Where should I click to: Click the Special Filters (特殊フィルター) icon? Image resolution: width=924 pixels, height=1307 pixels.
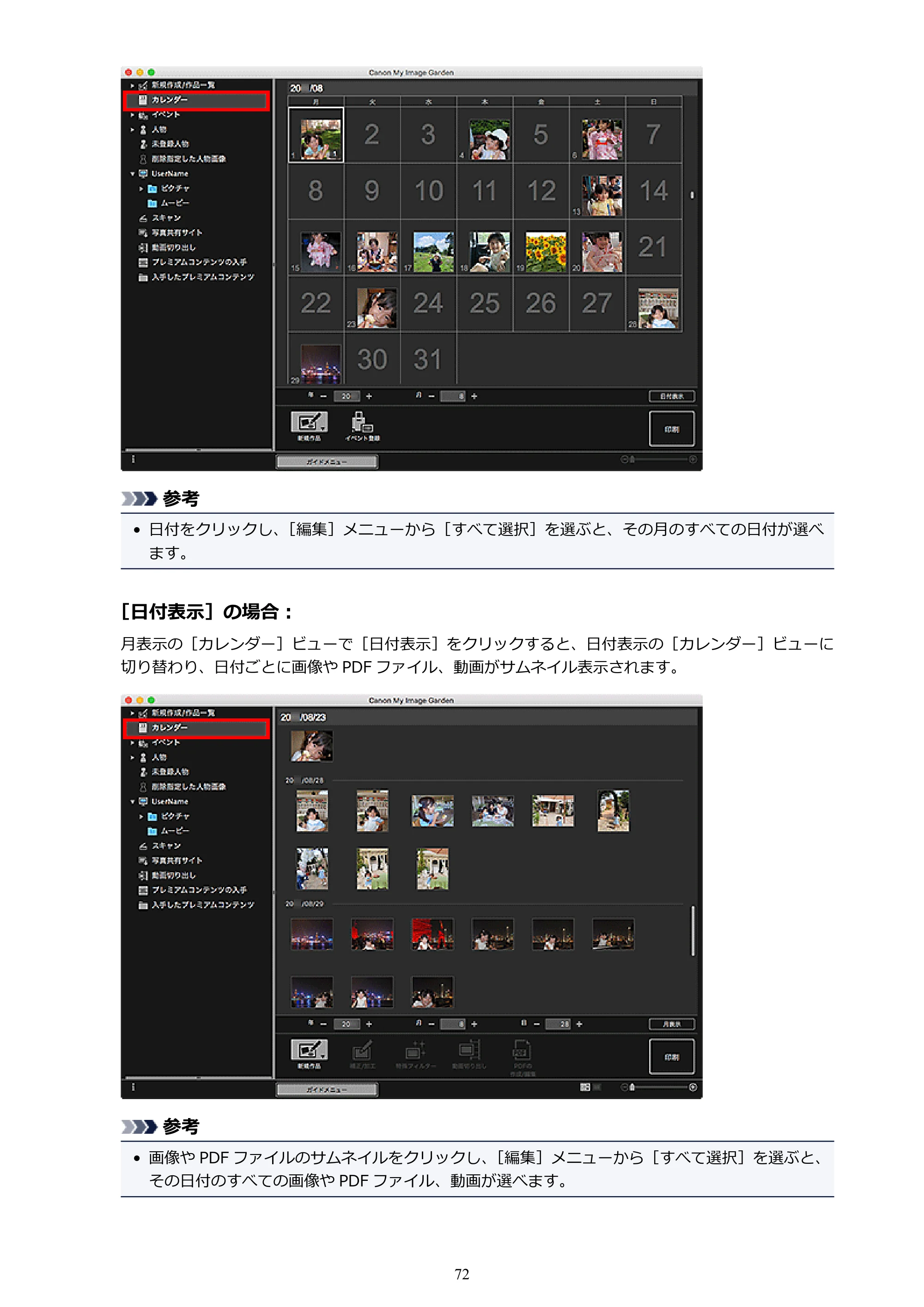click(416, 1054)
